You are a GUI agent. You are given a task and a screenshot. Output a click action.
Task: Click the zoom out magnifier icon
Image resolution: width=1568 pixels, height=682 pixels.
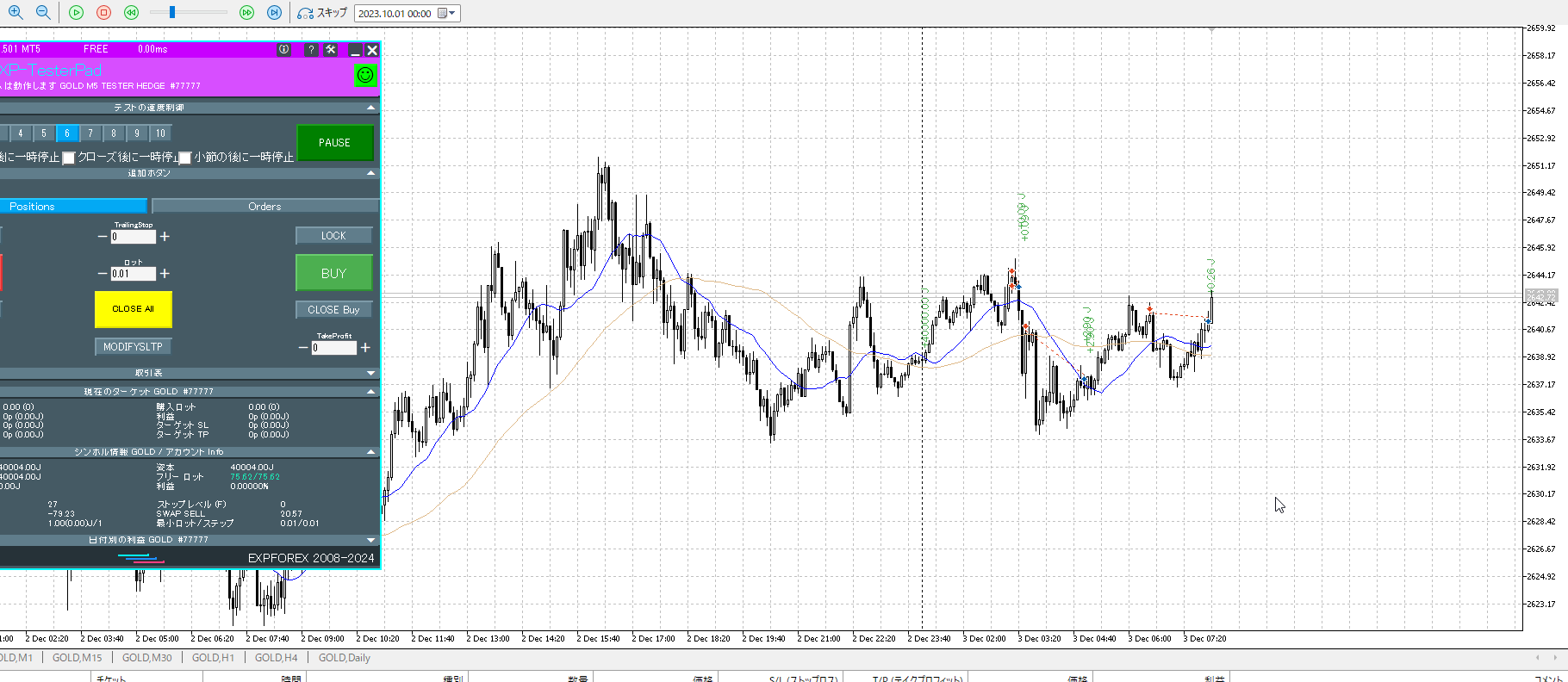point(43,13)
